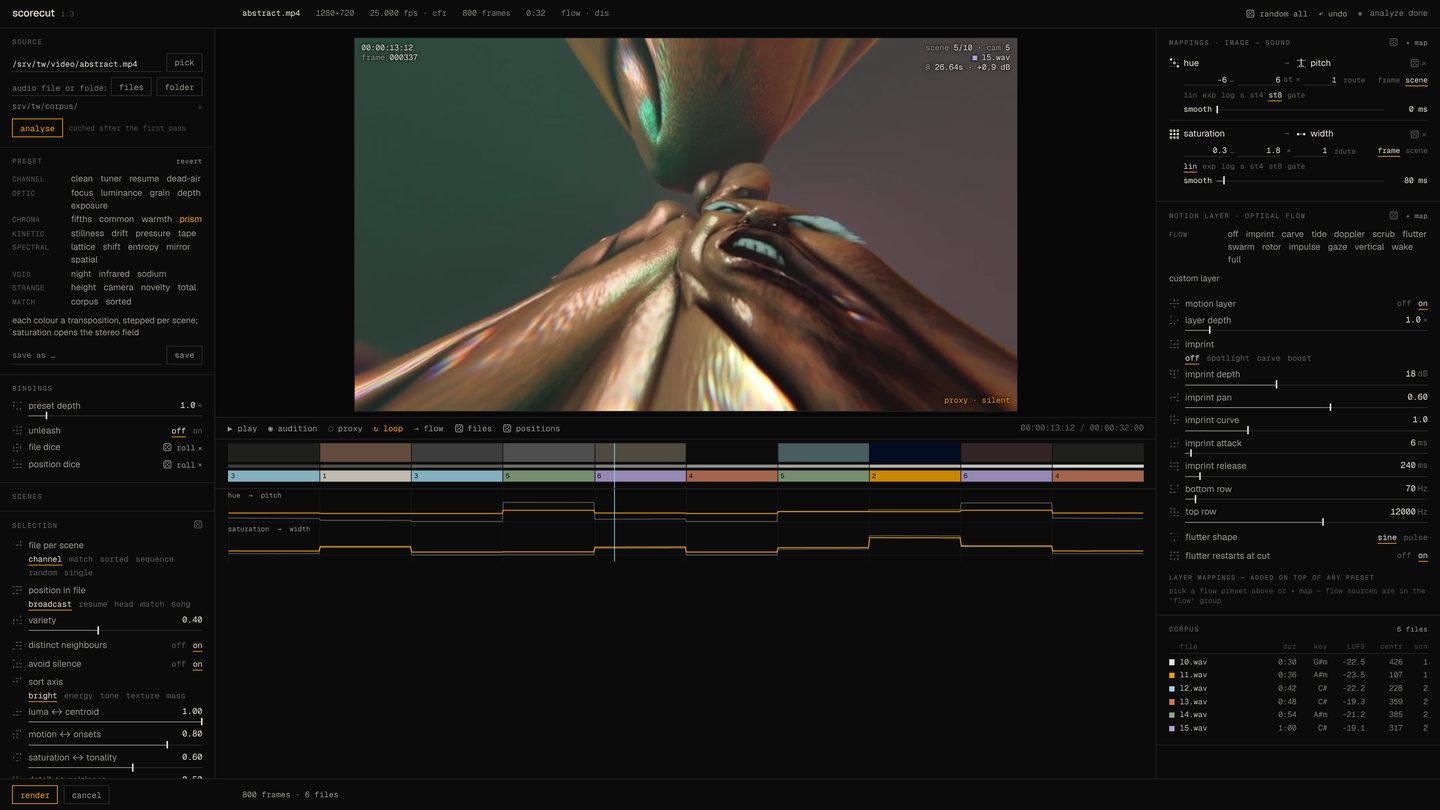The height and width of the screenshot is (810, 1440).
Task: Click the imprint depth binding icon
Action: [x=1174, y=375]
